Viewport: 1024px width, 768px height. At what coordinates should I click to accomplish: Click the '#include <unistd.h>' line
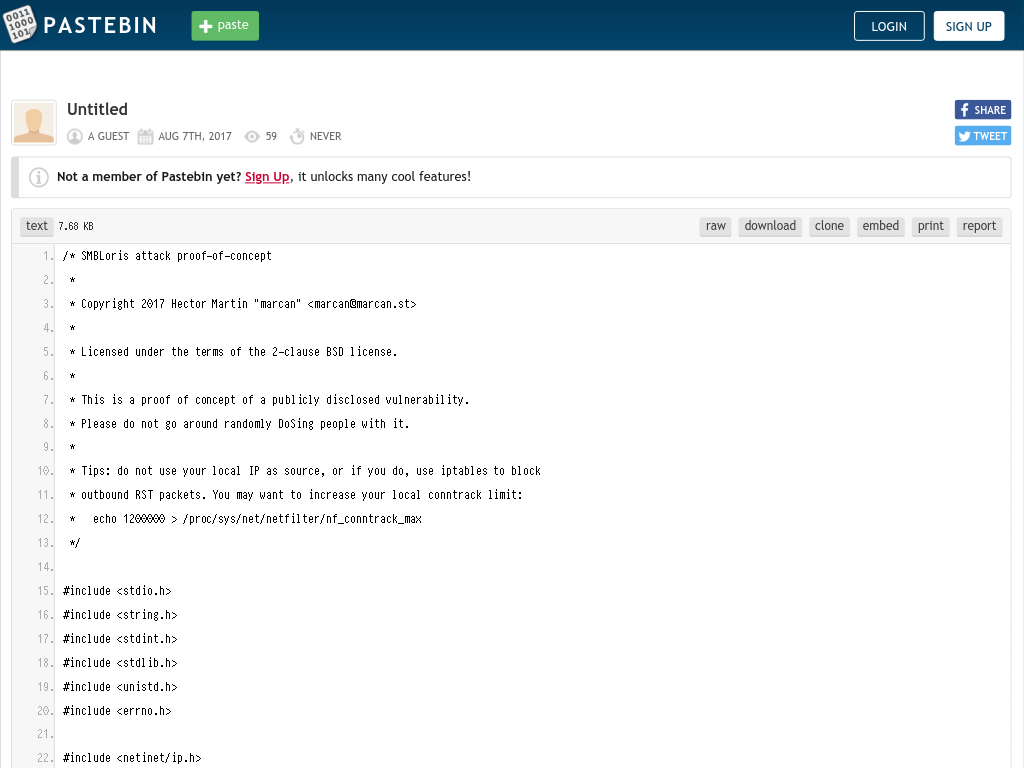[120, 687]
